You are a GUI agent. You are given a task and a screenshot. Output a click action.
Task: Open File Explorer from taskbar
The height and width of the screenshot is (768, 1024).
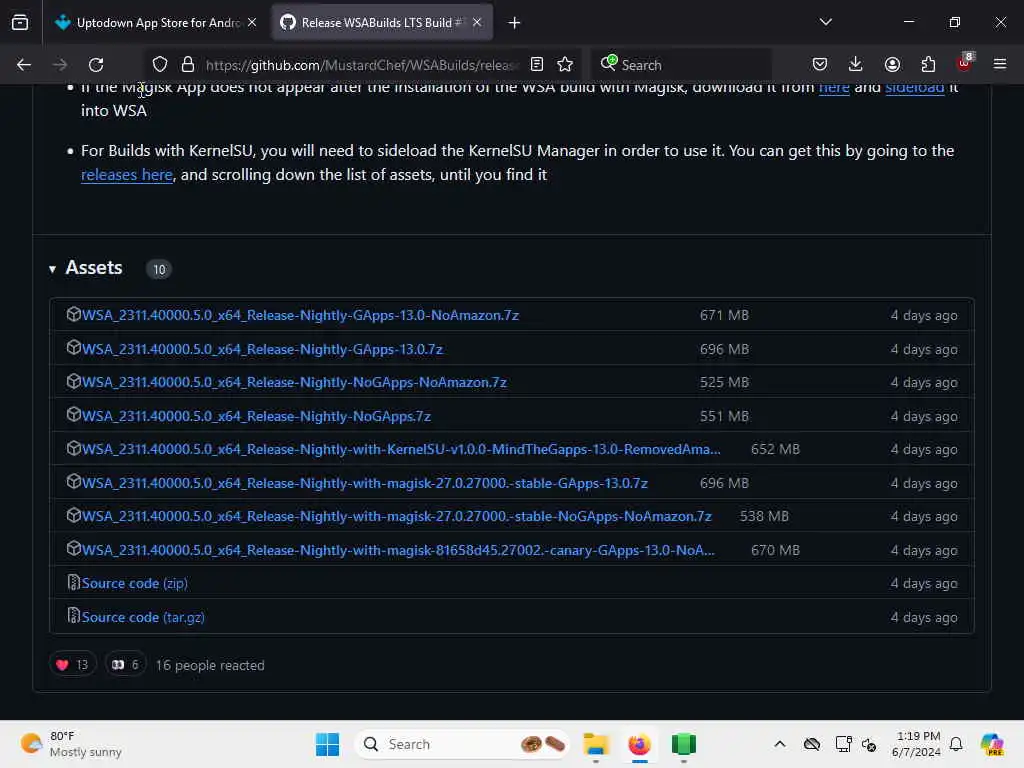tap(596, 744)
